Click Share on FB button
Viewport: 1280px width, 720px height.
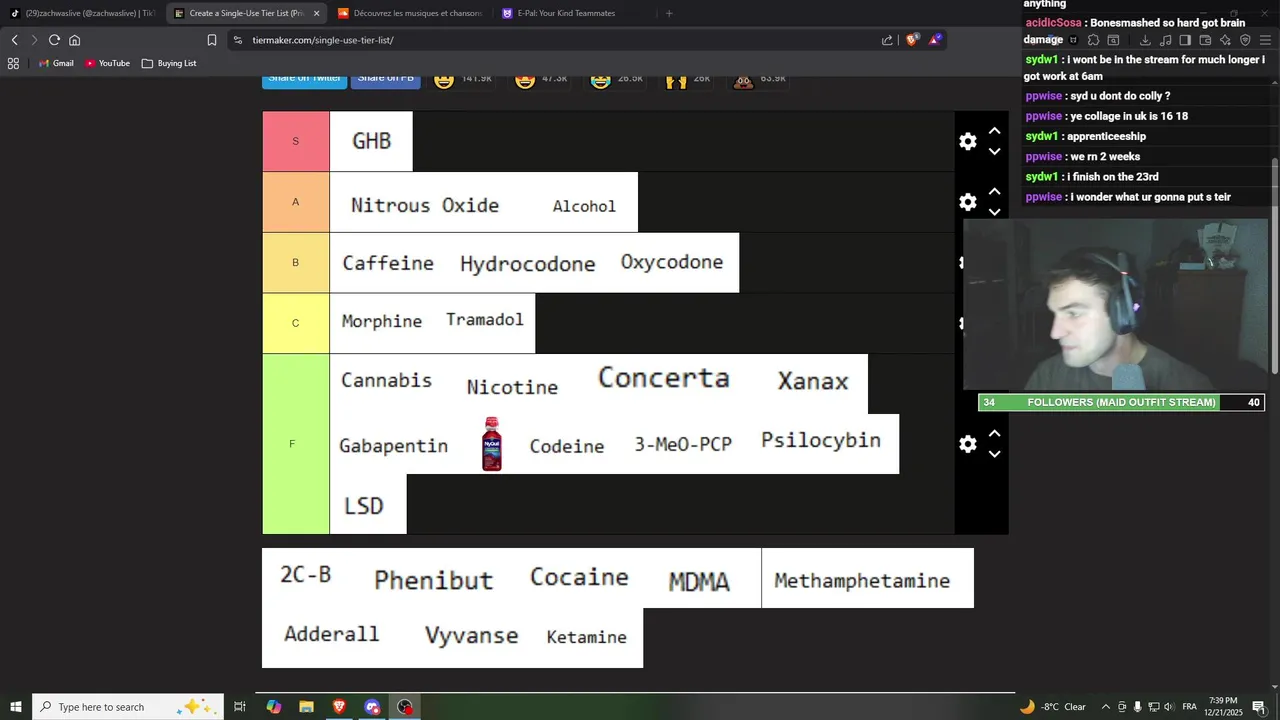385,78
